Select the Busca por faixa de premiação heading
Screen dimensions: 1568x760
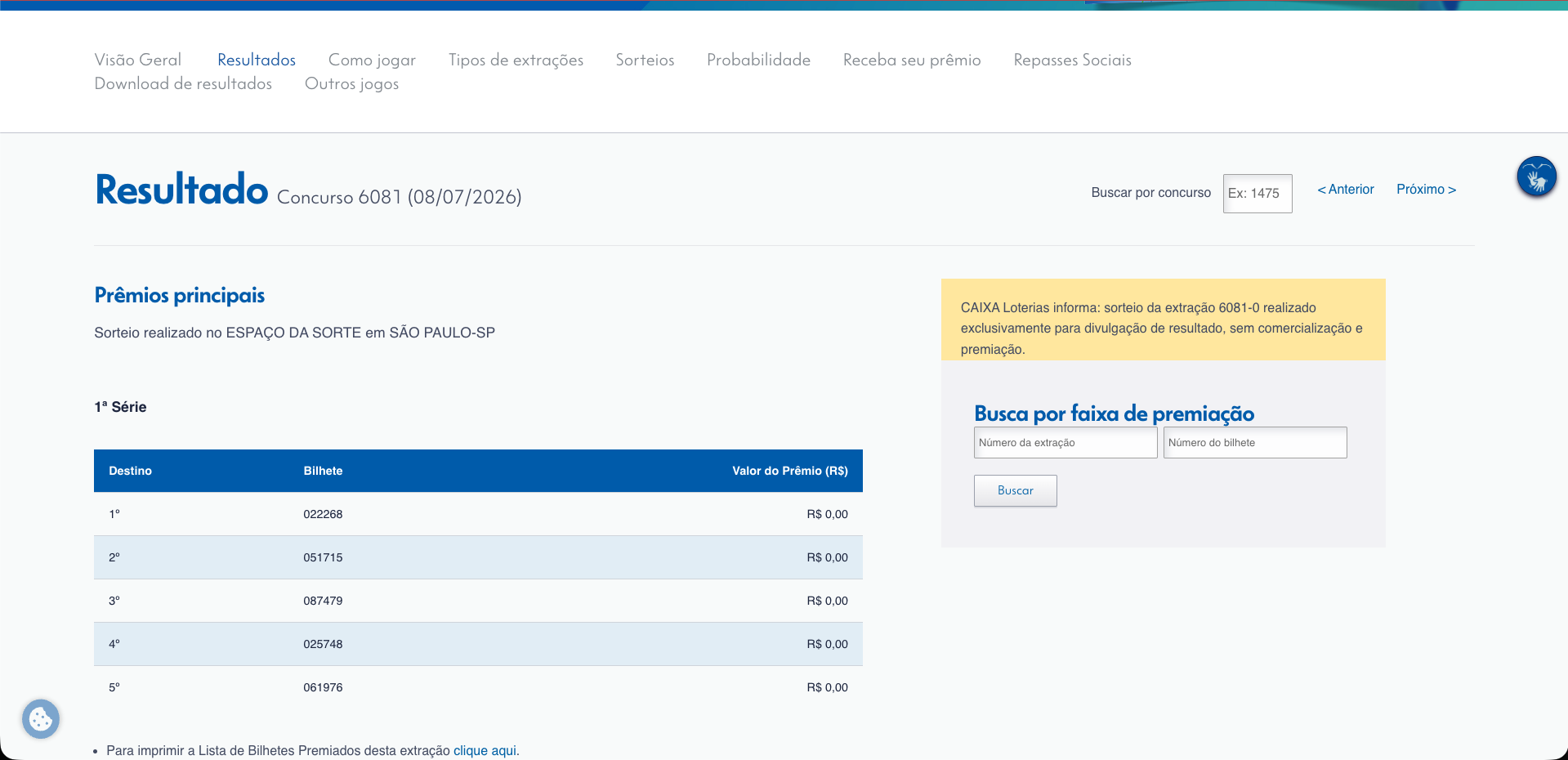pyautogui.click(x=1114, y=414)
